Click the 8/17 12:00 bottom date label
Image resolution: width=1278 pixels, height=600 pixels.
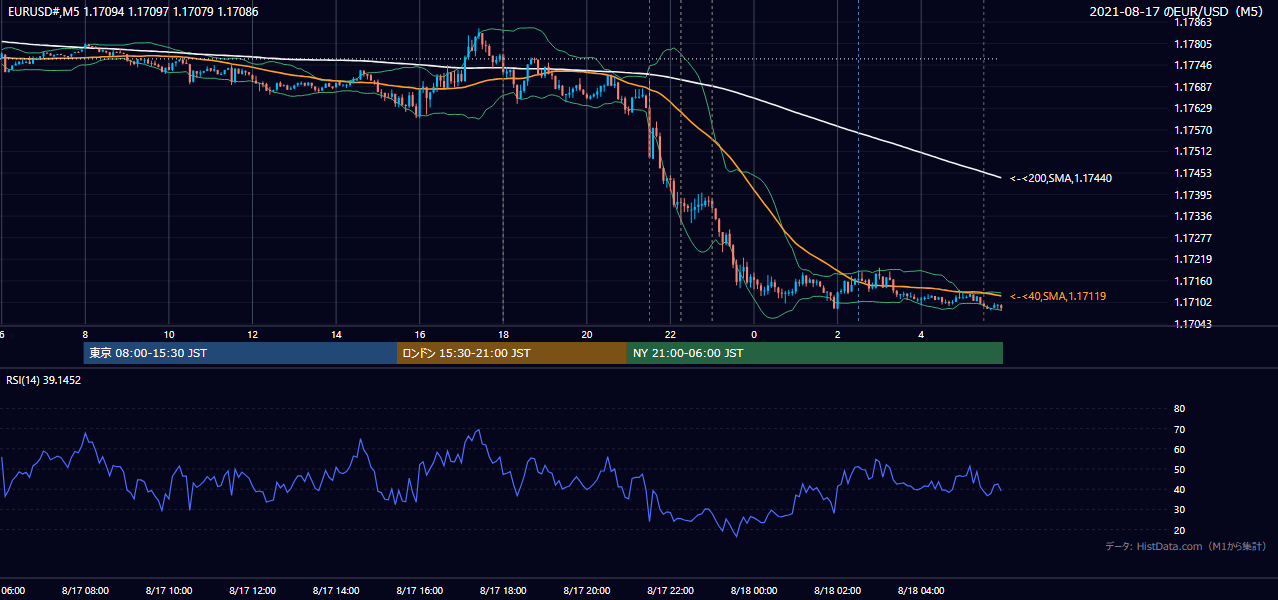[252, 590]
